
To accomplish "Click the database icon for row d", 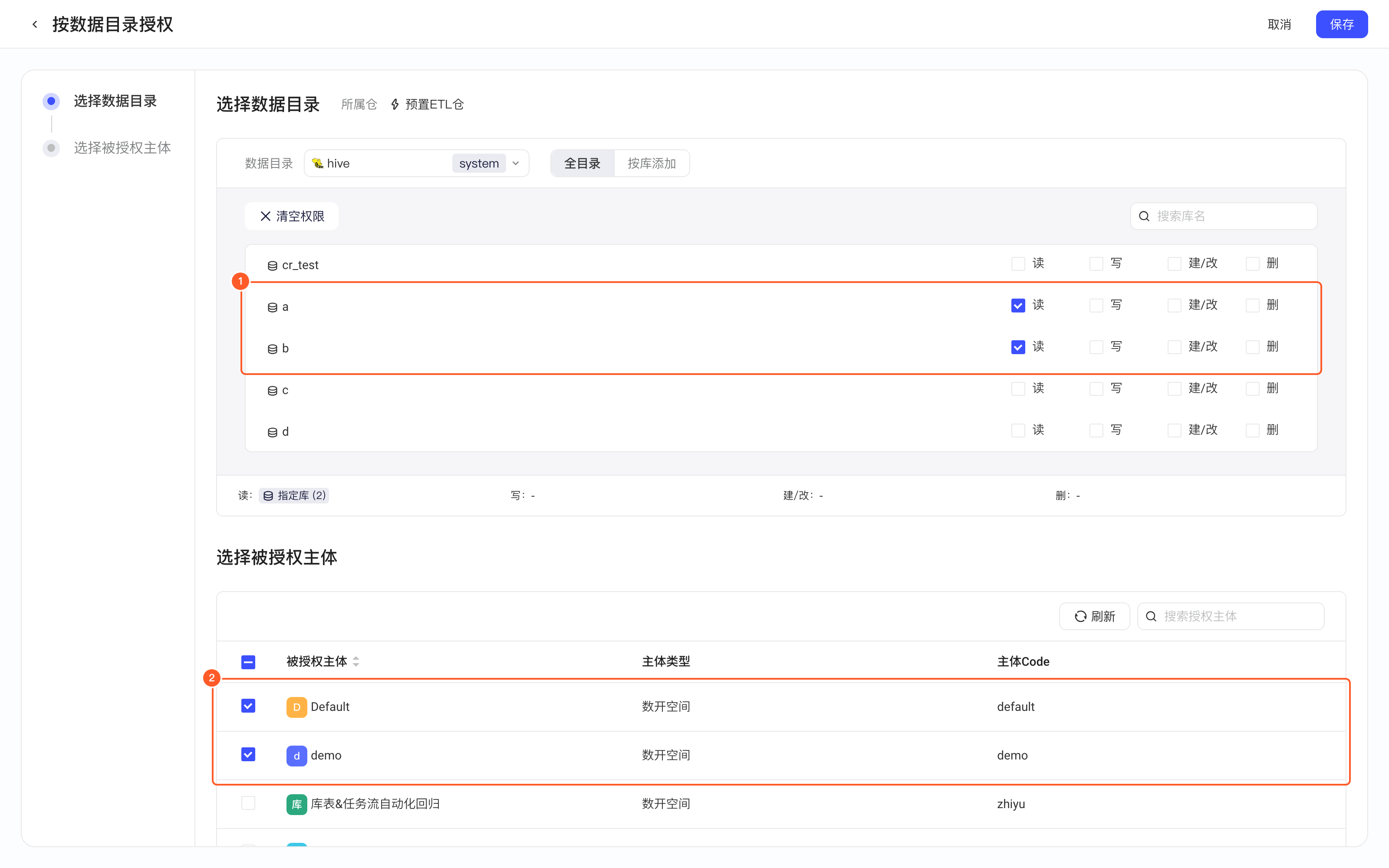I will pyautogui.click(x=272, y=432).
